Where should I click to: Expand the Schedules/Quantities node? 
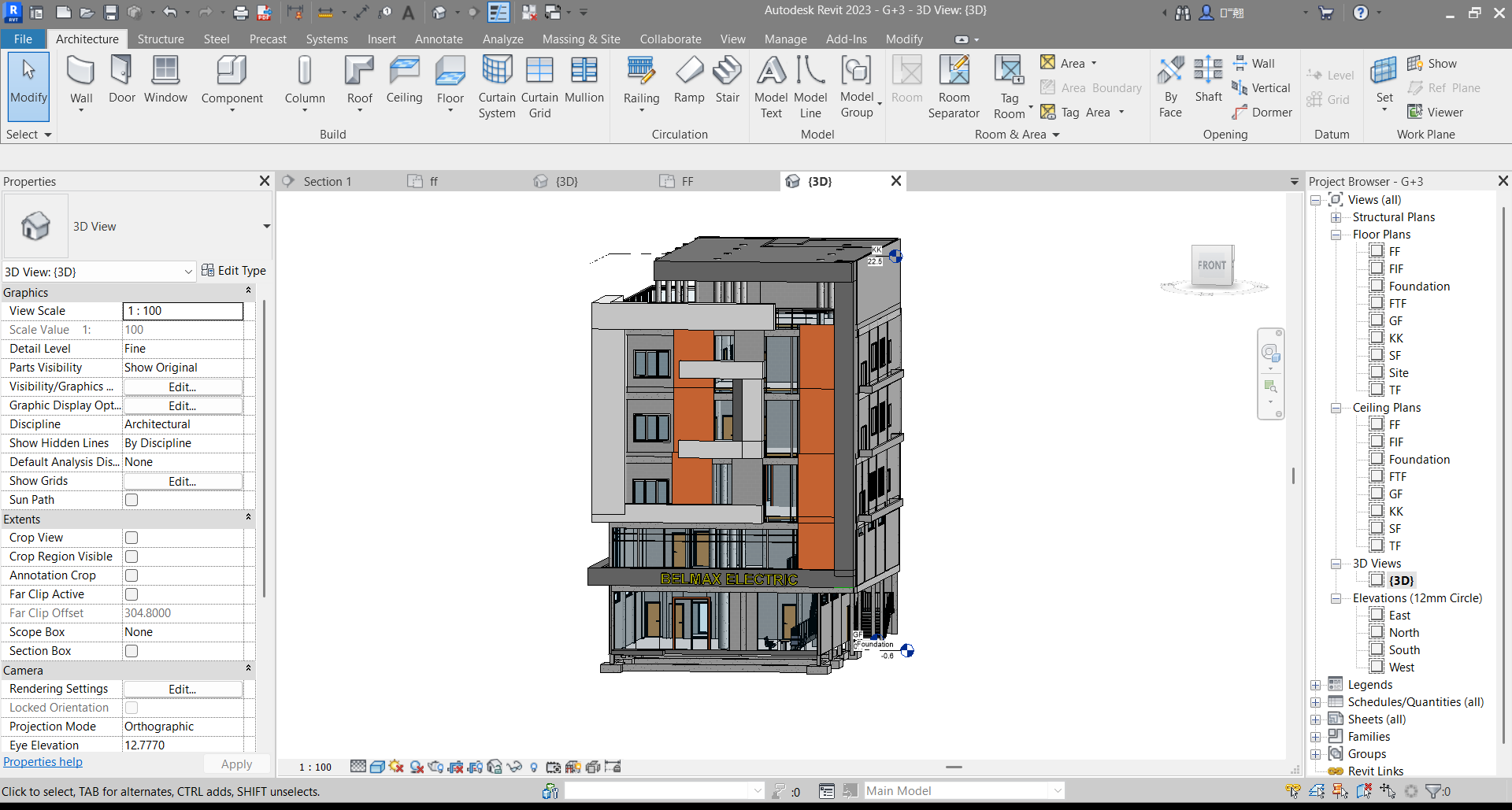tap(1315, 702)
